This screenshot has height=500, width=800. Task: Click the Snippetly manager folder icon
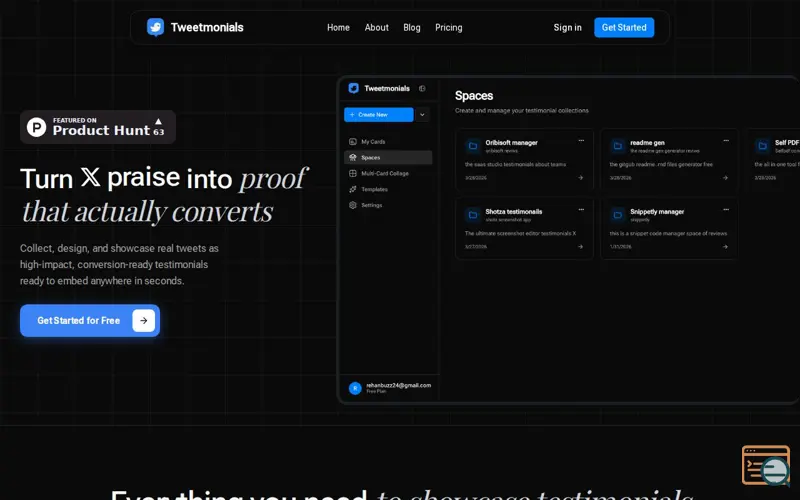pyautogui.click(x=618, y=215)
